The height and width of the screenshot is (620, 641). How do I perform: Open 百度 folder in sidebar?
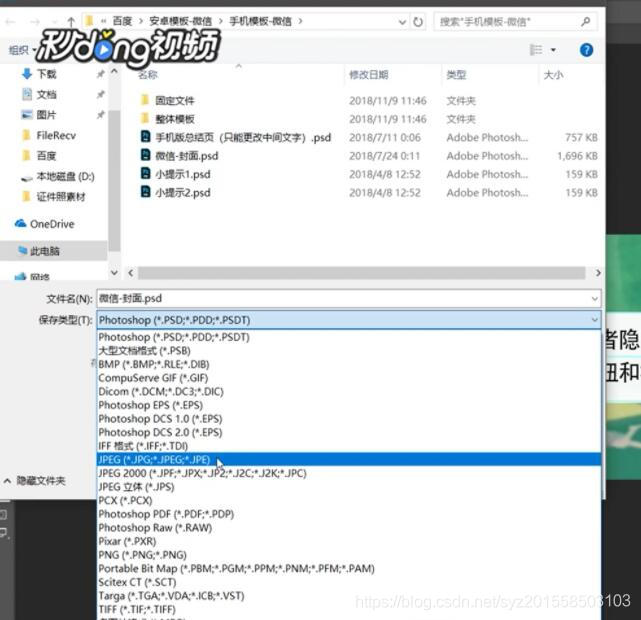tap(46, 156)
